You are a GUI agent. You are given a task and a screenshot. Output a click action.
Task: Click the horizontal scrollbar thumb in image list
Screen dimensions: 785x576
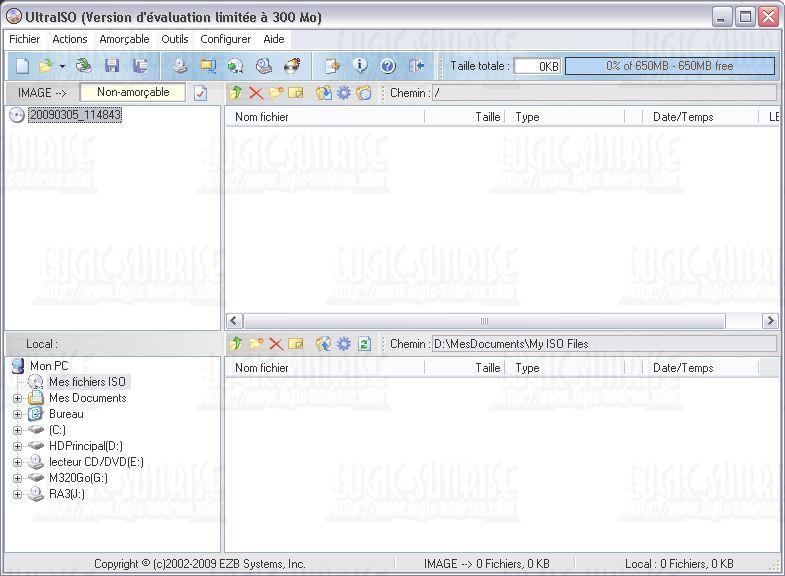[x=484, y=320]
